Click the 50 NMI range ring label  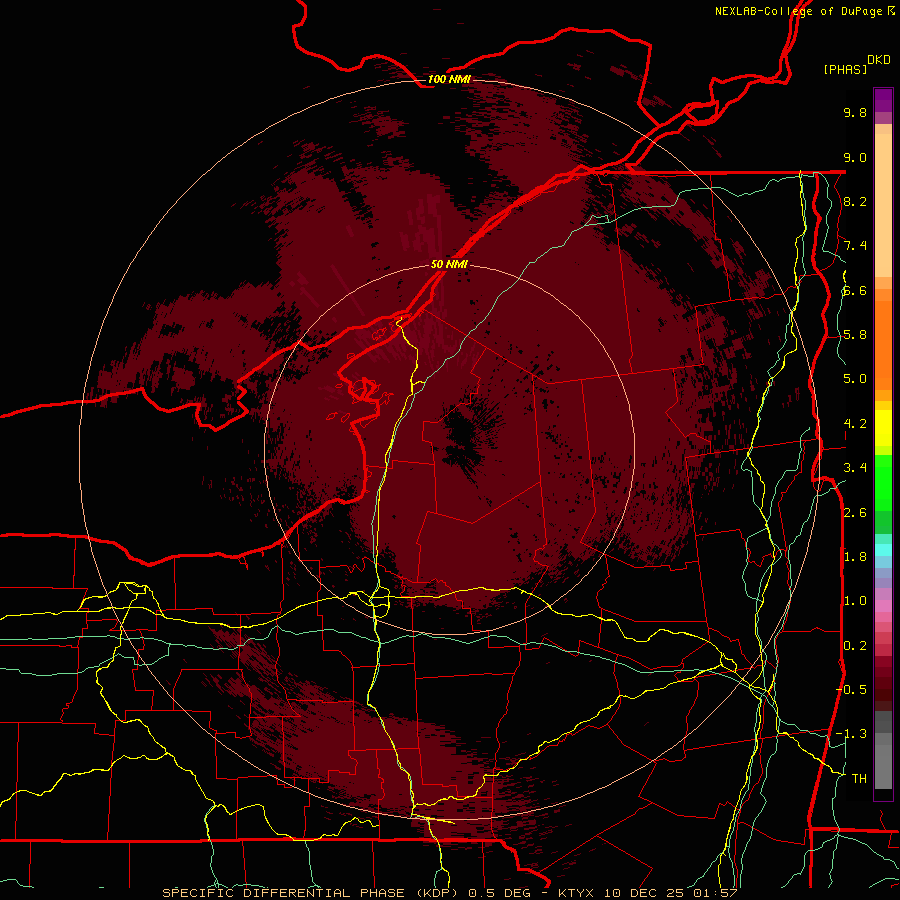[449, 265]
